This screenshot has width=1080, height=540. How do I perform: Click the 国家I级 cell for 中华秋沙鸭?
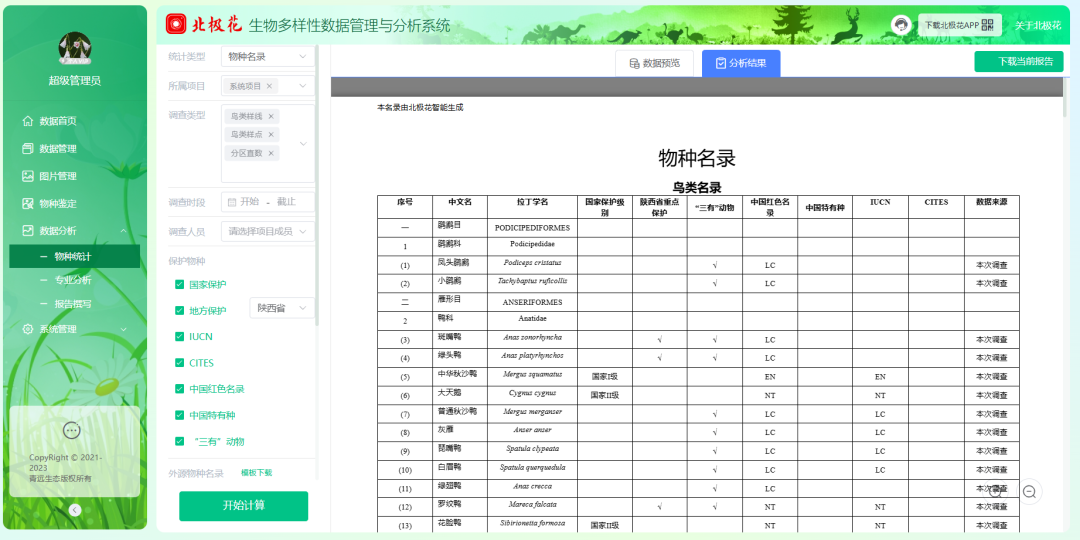pos(605,377)
